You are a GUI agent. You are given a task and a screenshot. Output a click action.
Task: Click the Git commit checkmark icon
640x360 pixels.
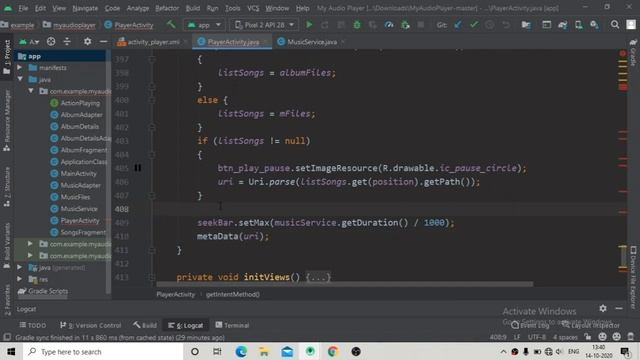coord(473,25)
